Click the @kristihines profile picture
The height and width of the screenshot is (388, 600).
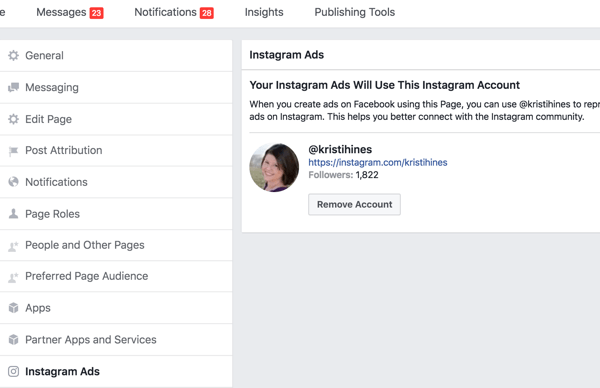[x=274, y=167]
